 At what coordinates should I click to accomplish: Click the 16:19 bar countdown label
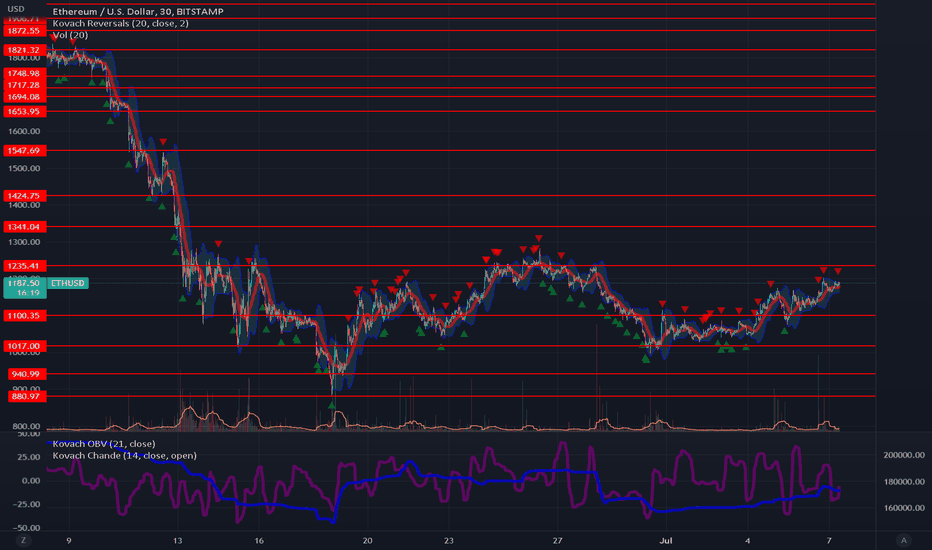[28, 293]
